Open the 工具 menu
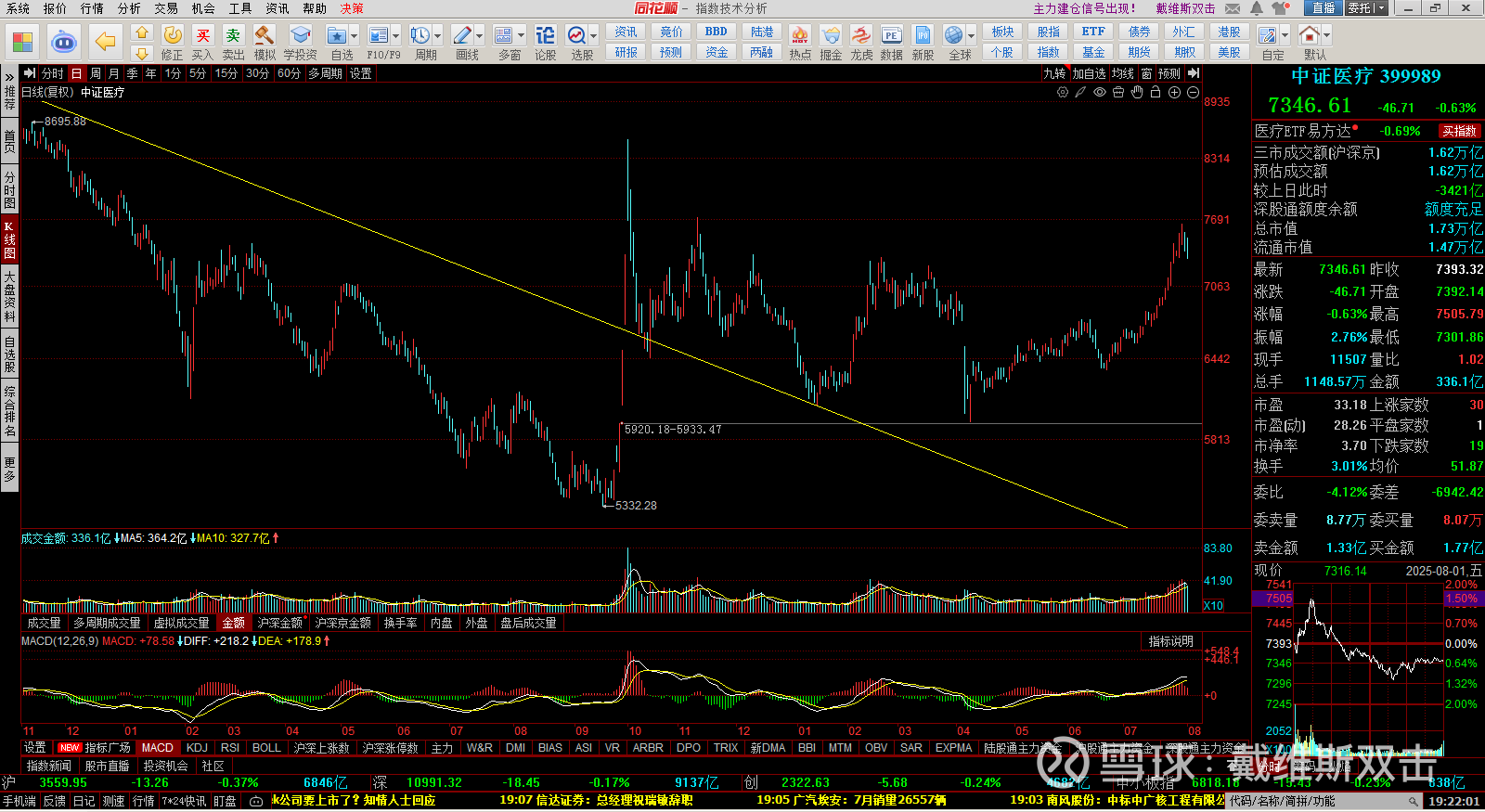This screenshot has height=812, width=1485. coord(240,8)
